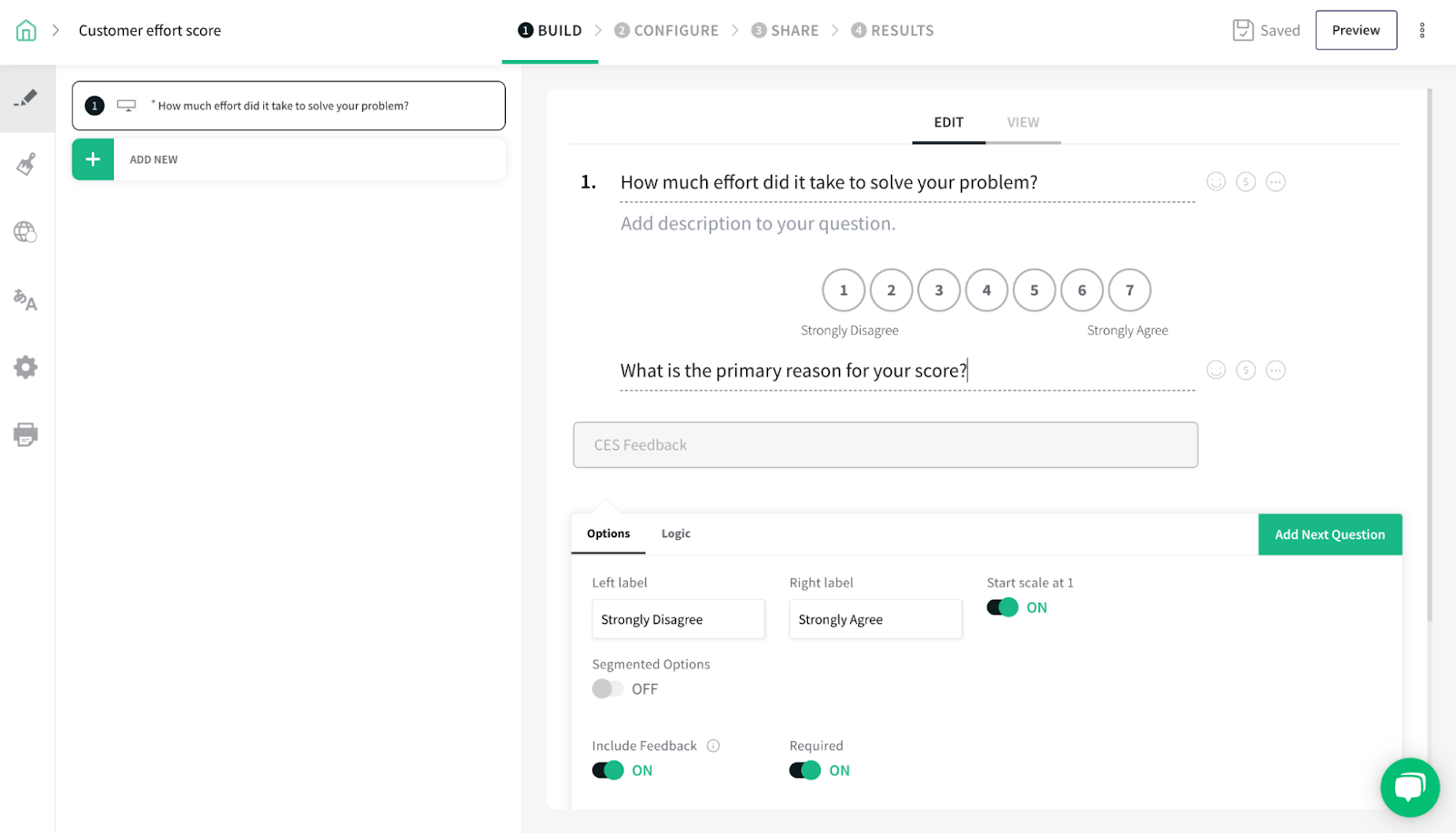Switch to the Logic tab

[x=675, y=534]
